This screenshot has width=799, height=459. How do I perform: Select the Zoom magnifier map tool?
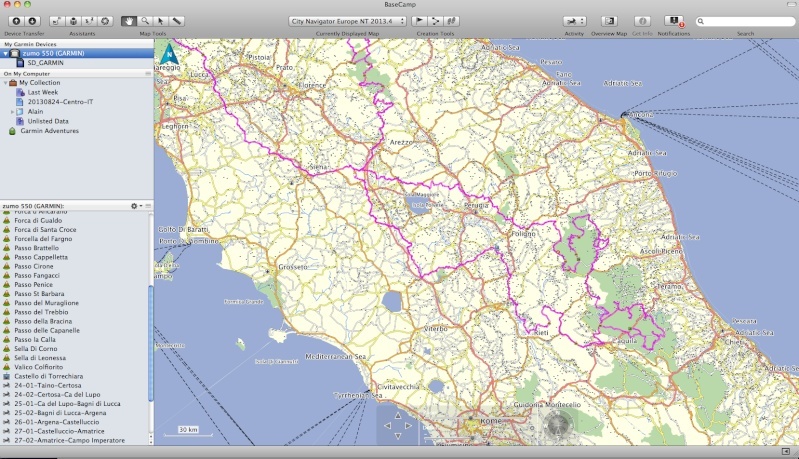[x=145, y=21]
